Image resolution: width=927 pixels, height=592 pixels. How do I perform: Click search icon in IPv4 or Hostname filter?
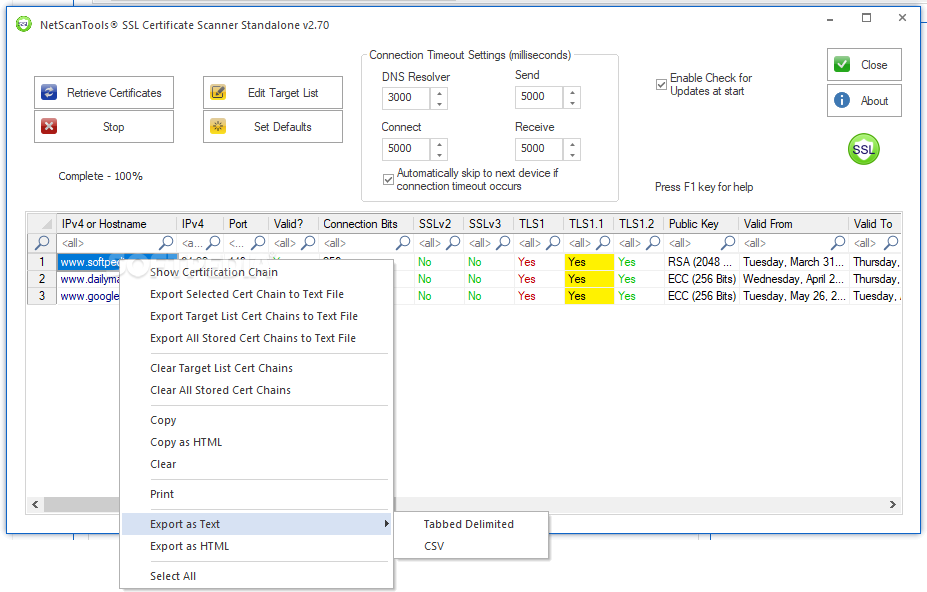point(167,242)
